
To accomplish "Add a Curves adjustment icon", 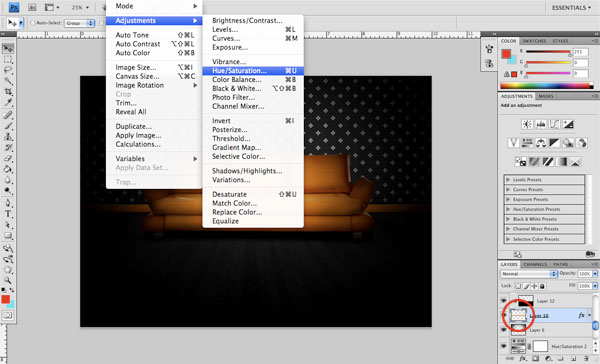I will coord(554,124).
